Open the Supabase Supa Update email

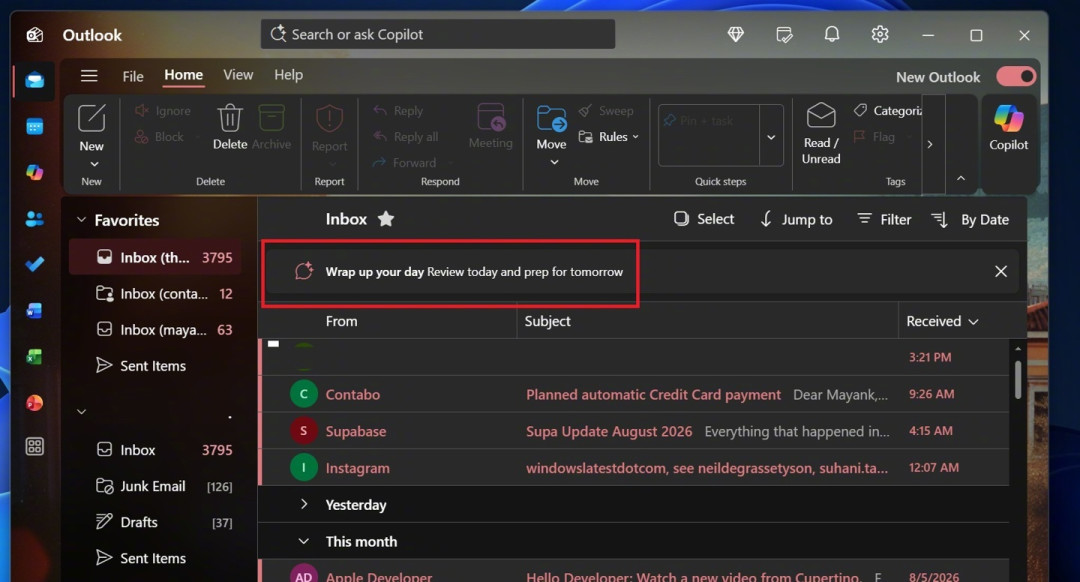634,431
